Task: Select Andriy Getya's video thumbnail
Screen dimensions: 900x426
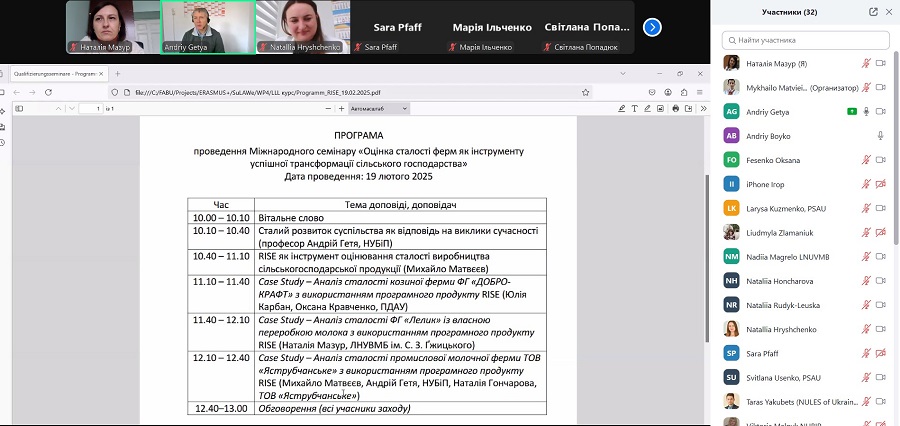Action: click(208, 27)
